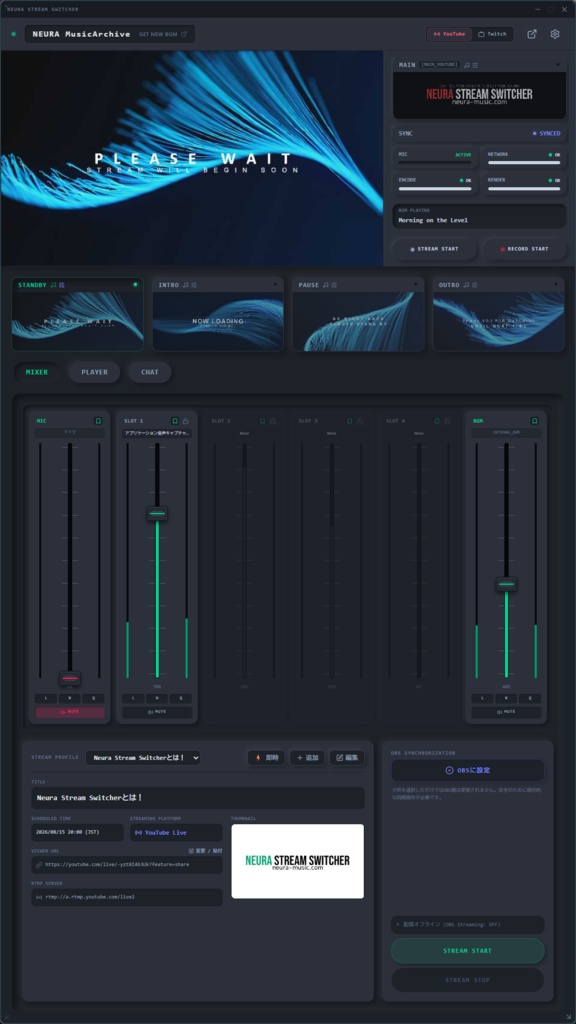Click the list icon on MAIN panel
Viewport: 576px width, 1024px height.
click(475, 65)
